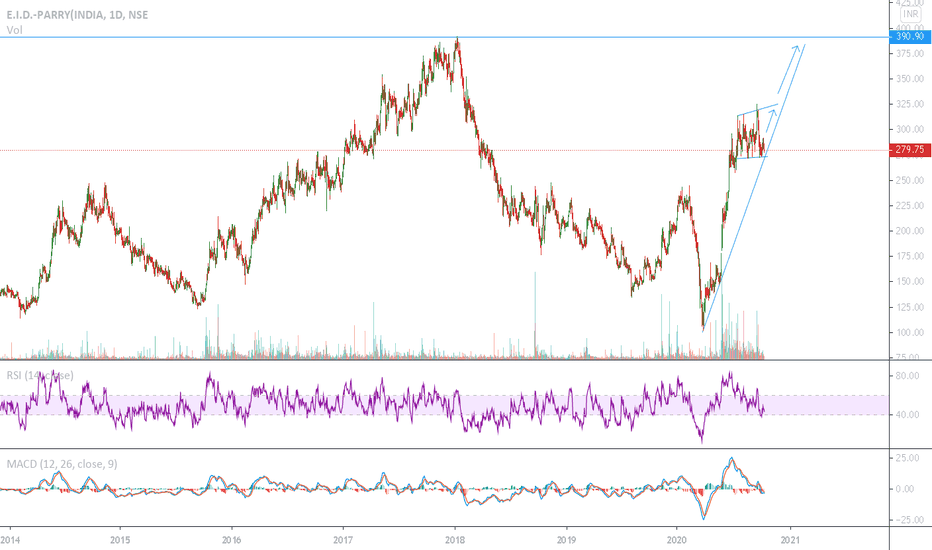Screen dimensions: 932x550
Task: Click the 2014 label on time axis
Action: click(x=10, y=540)
